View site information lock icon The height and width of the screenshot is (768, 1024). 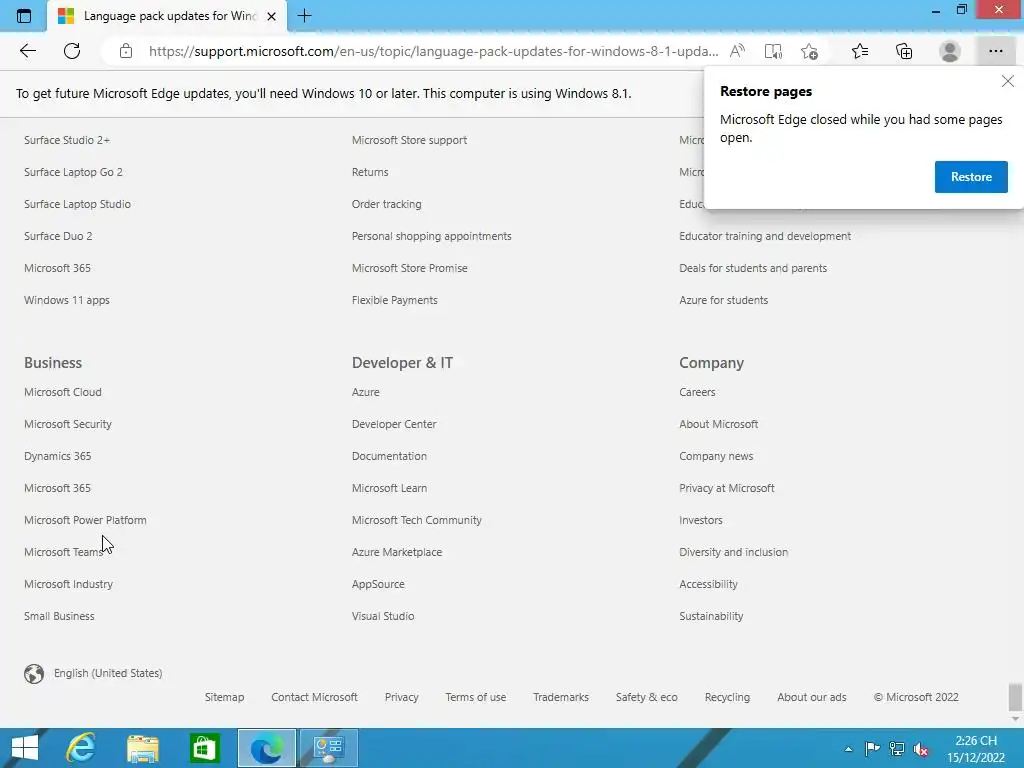pyautogui.click(x=126, y=51)
